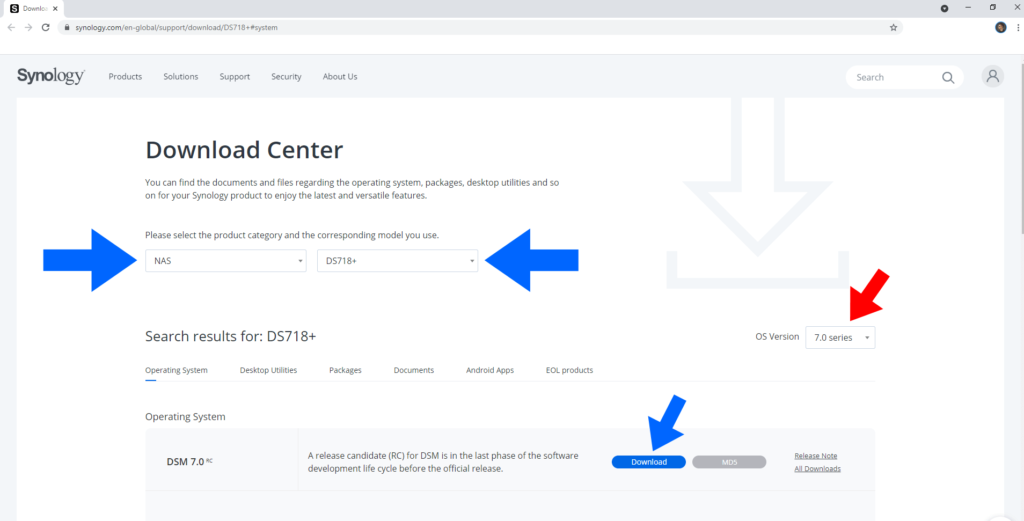Click the MD5 button
The width and height of the screenshot is (1024, 521).
[x=729, y=462]
